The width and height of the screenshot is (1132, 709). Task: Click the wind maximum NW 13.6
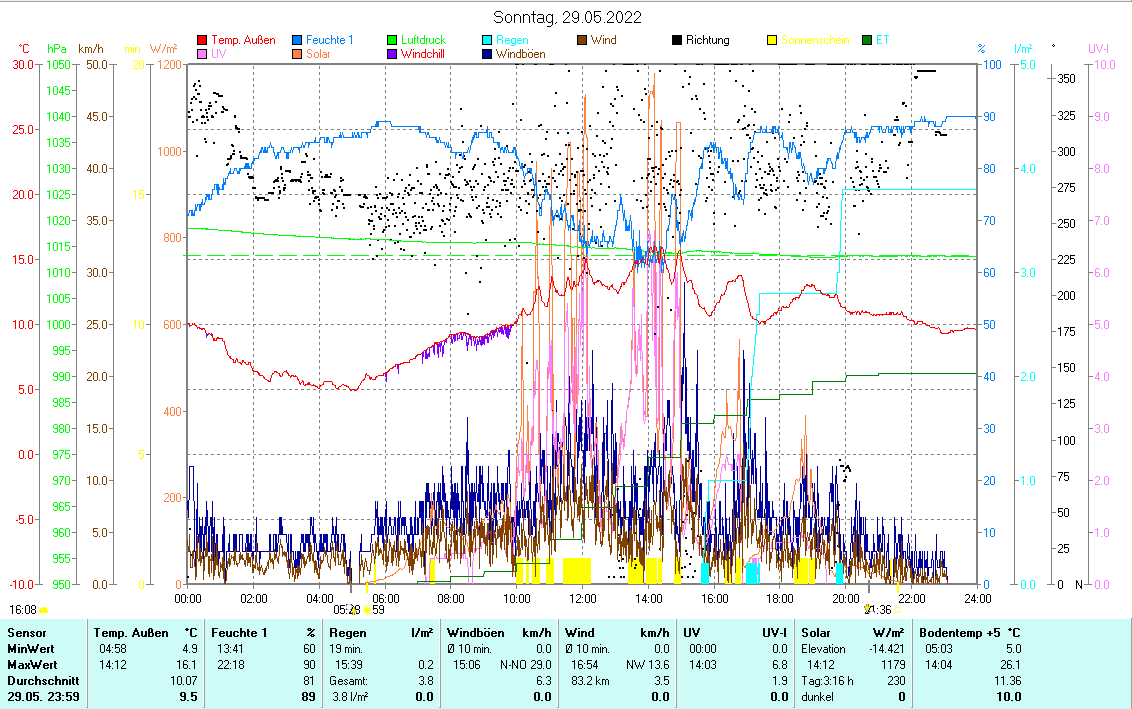tap(648, 665)
